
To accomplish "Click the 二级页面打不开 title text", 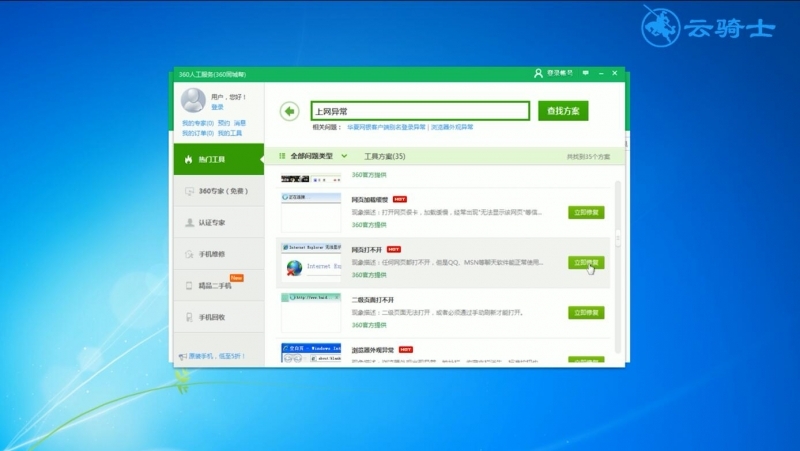I will point(373,299).
